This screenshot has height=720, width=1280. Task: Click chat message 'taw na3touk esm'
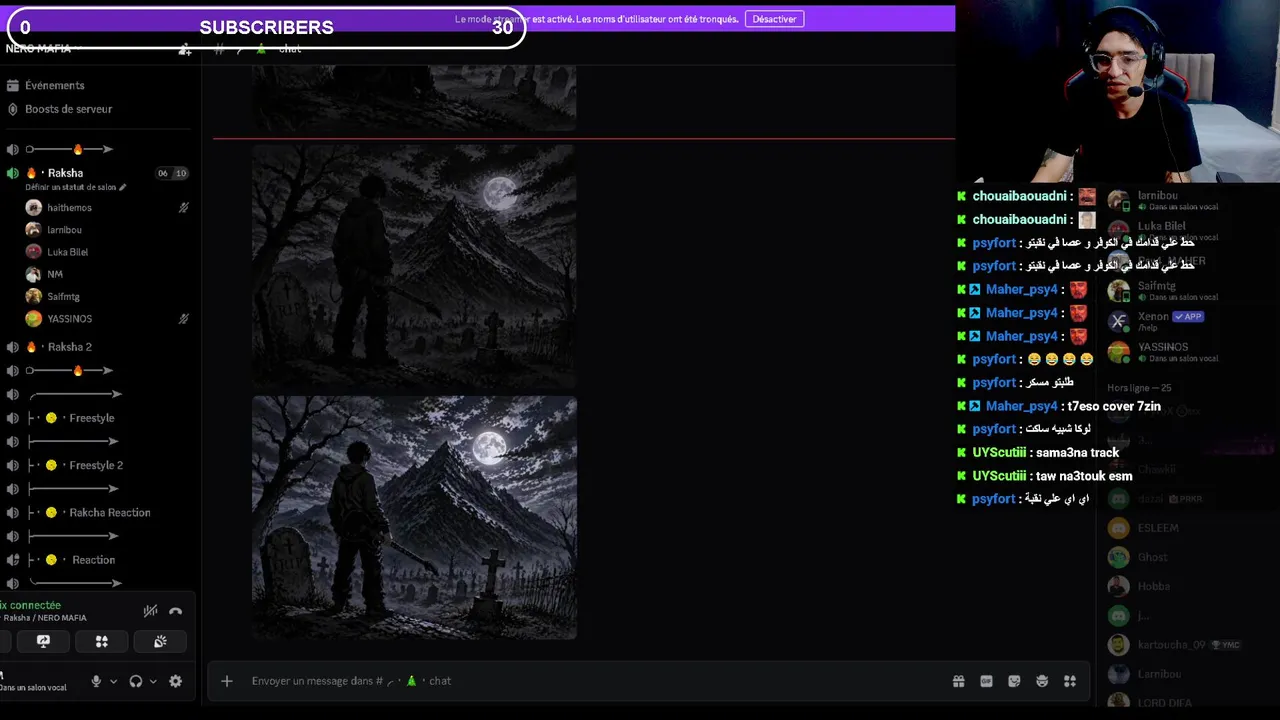coord(1084,476)
